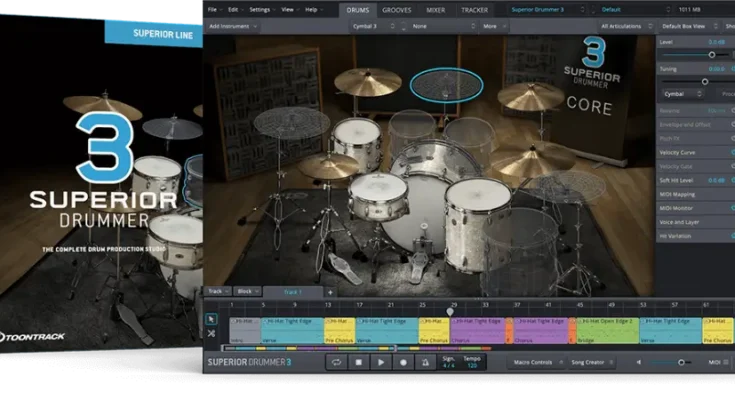The height and width of the screenshot is (400, 735).
Task: Open the Settings menu
Action: (261, 10)
